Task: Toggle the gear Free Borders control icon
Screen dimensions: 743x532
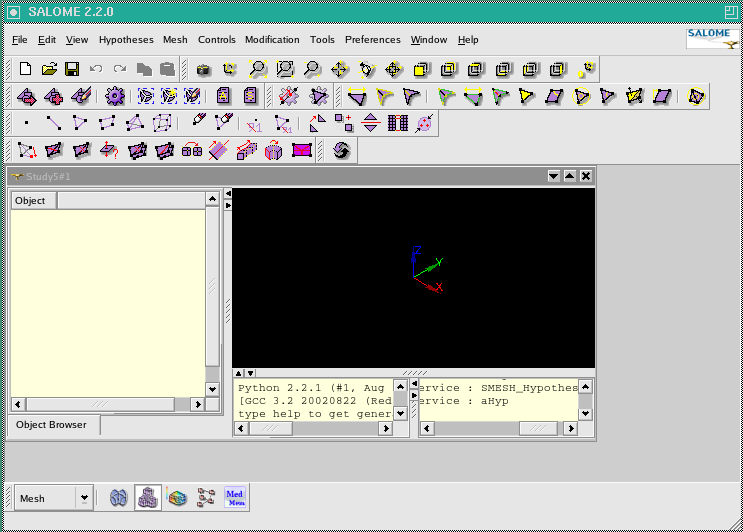Action: pos(289,96)
